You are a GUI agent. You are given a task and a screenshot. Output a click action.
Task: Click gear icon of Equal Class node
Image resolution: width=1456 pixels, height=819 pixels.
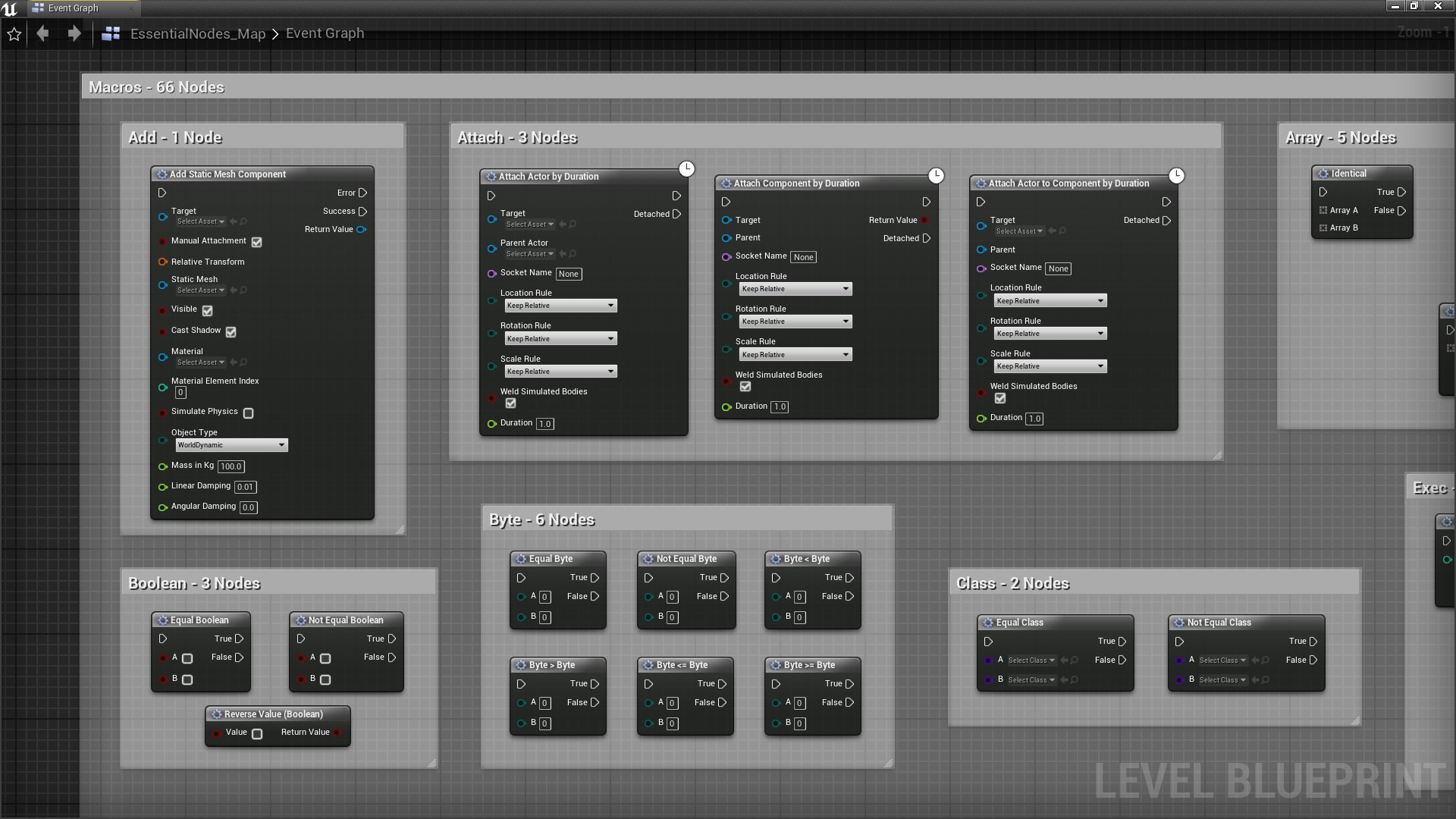[988, 623]
